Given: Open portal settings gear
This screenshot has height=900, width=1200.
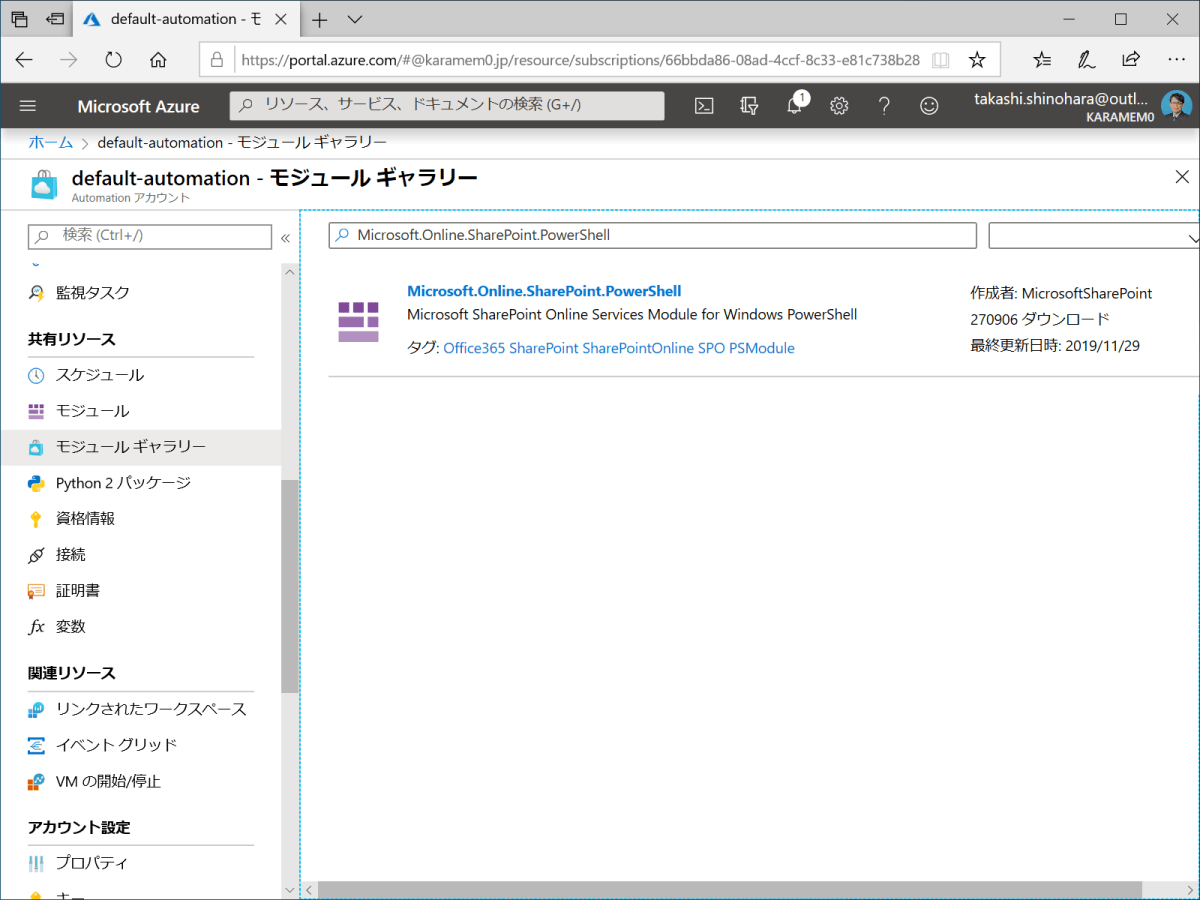Looking at the screenshot, I should pos(839,106).
